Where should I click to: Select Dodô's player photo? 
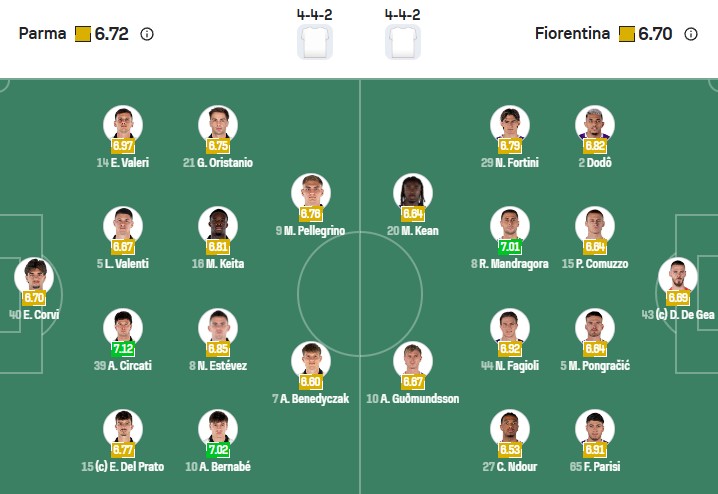595,124
